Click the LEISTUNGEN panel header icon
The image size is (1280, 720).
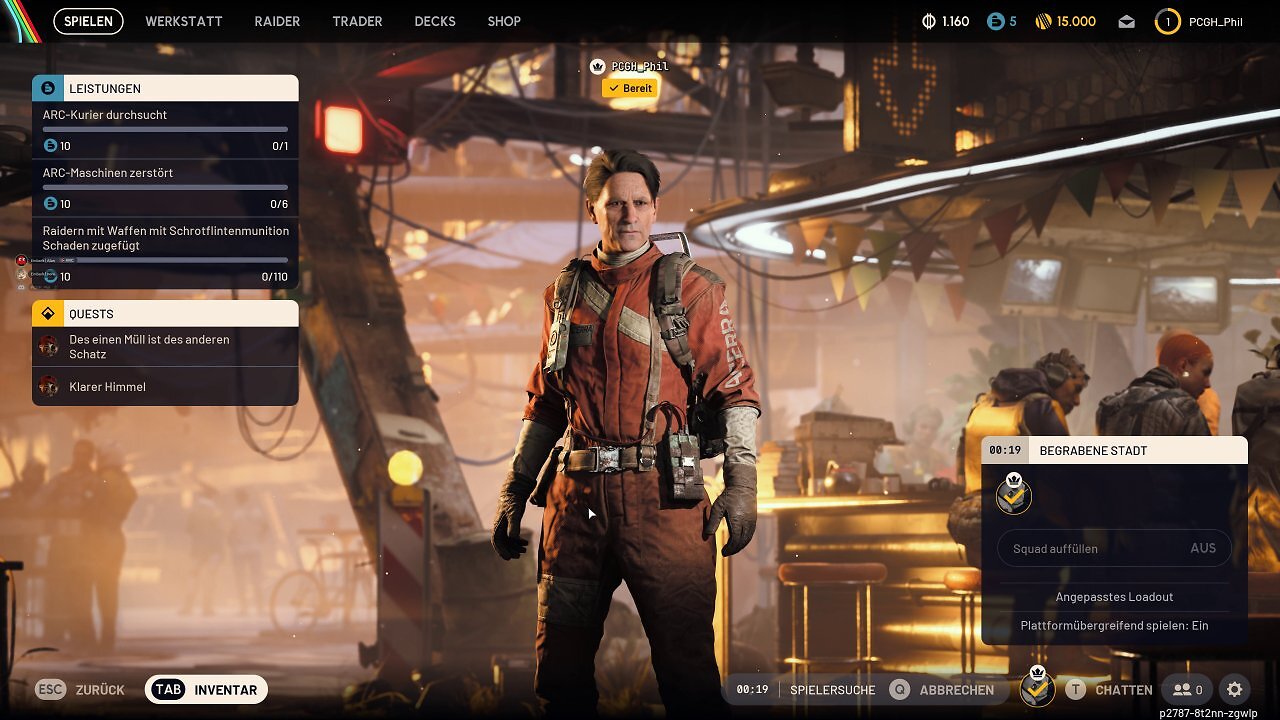(x=47, y=88)
